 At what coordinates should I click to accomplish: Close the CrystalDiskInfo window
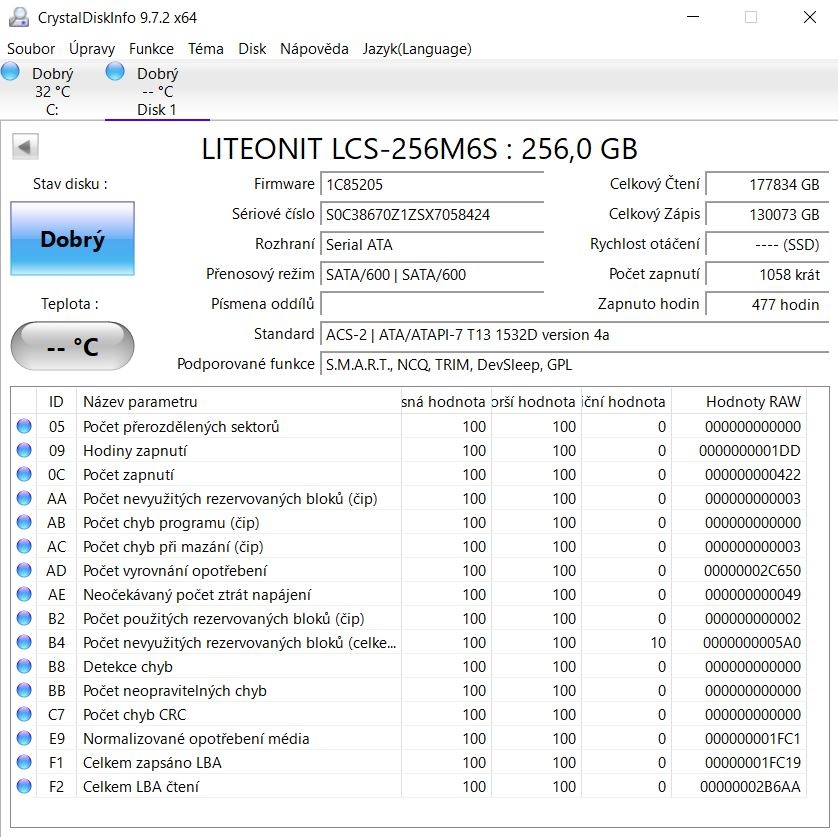(x=810, y=17)
